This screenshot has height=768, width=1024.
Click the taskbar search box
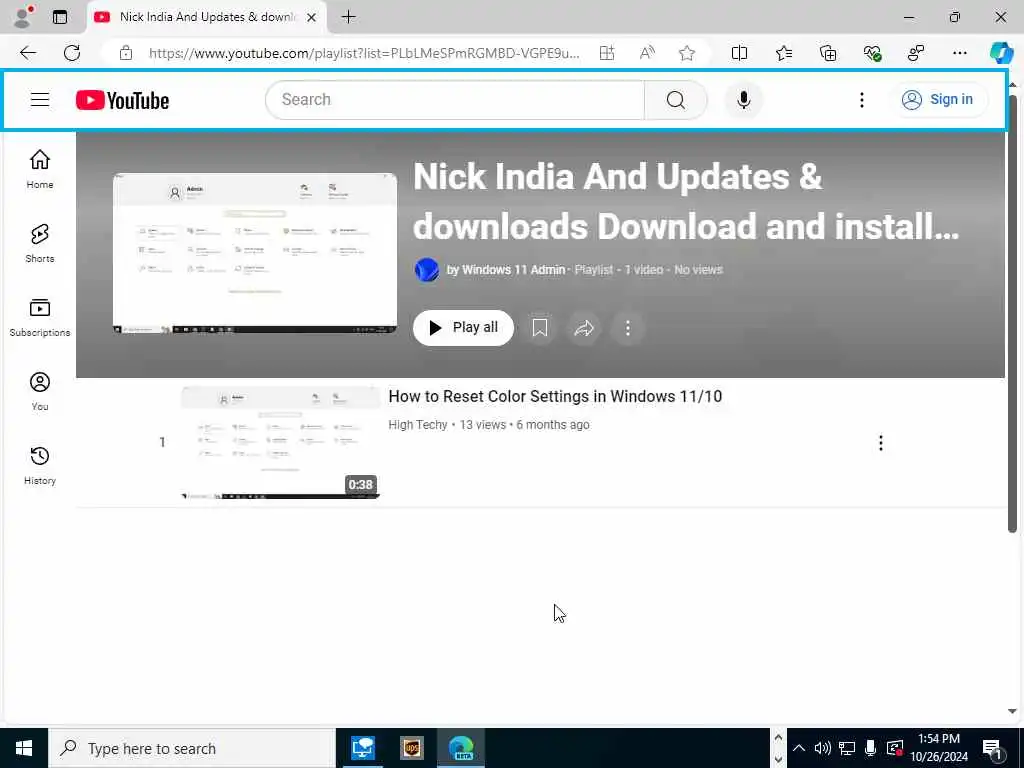click(192, 748)
